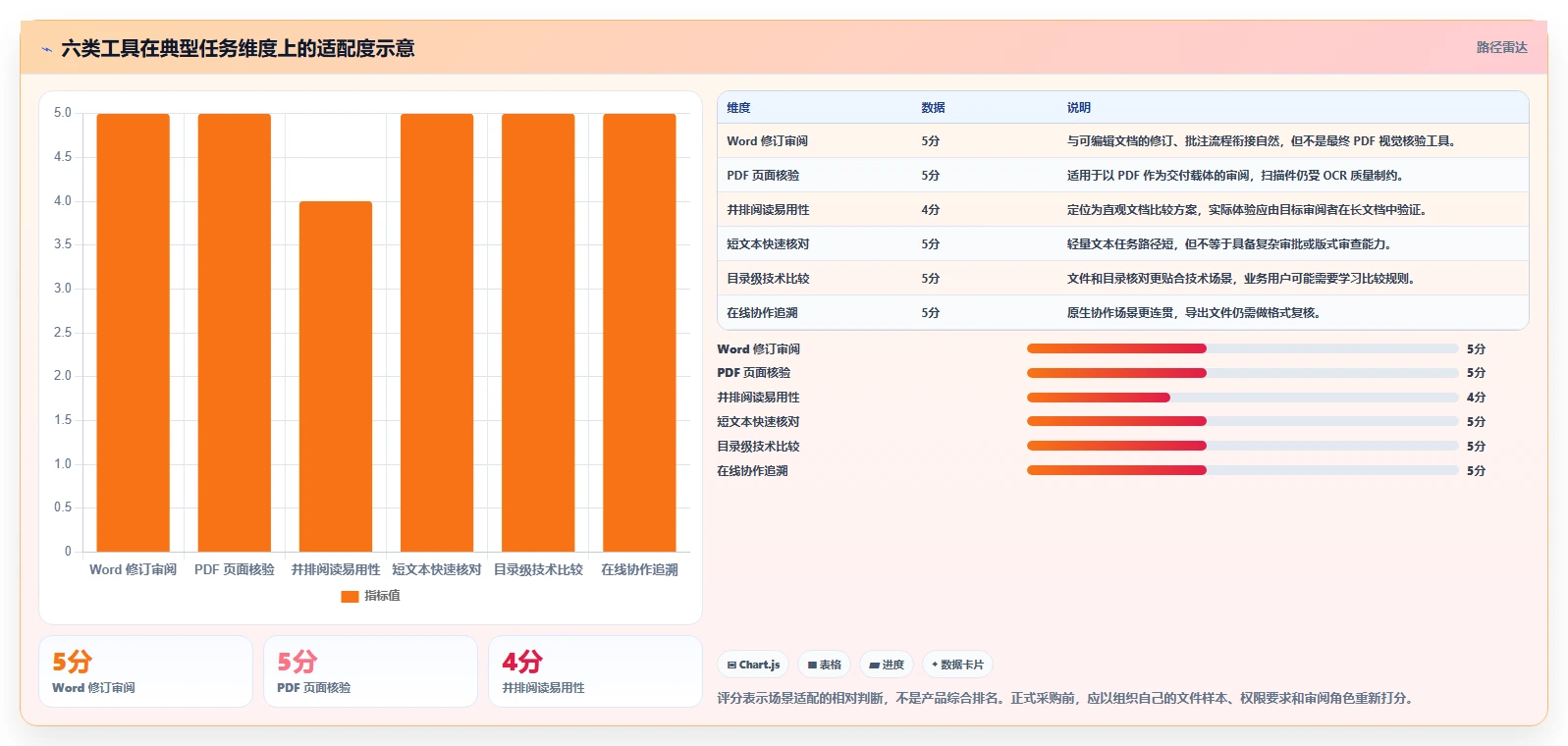Click the 在线协作追溯 x-axis label

(x=639, y=569)
